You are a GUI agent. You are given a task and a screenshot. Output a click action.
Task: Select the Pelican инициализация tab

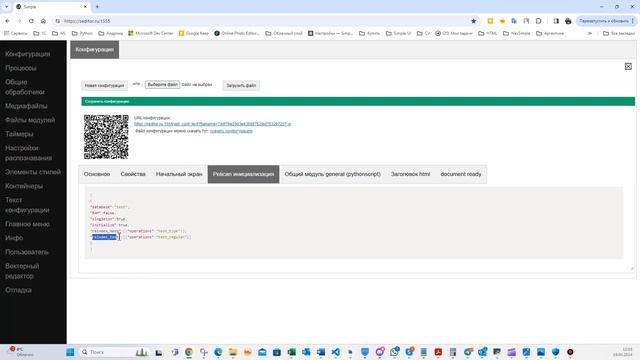point(243,174)
